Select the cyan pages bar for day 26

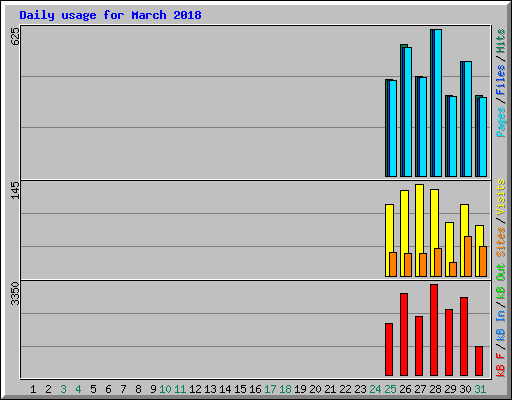point(408,112)
